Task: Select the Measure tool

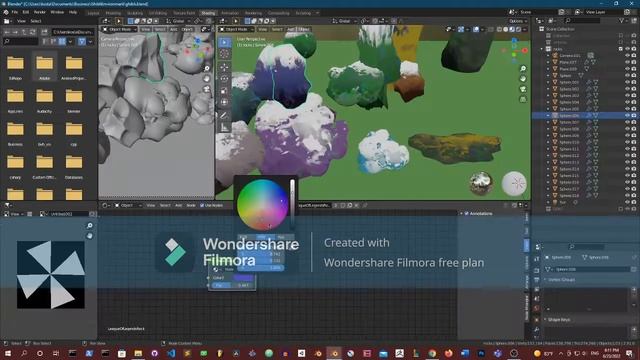Action: (x=224, y=128)
